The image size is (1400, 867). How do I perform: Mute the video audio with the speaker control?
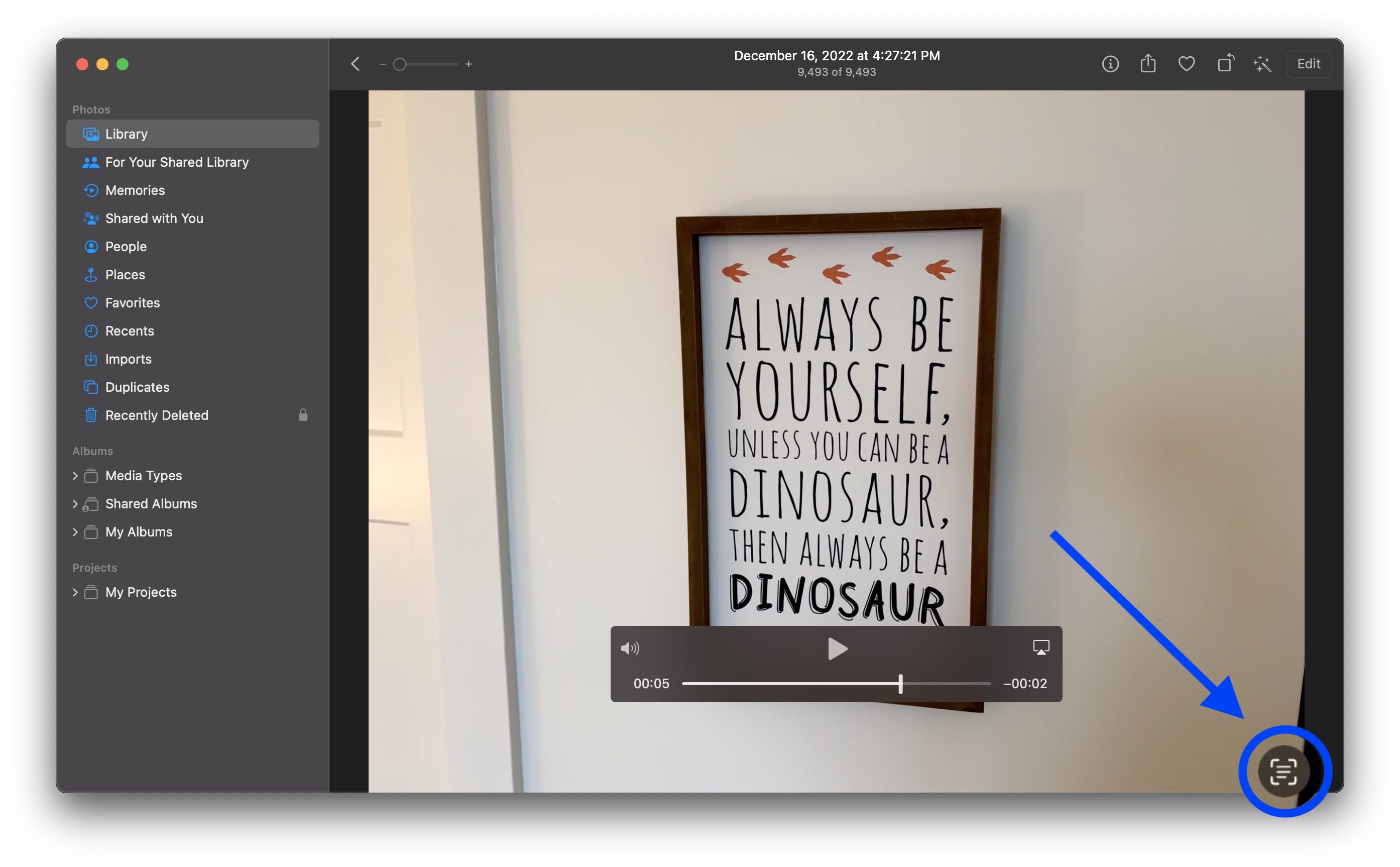click(x=631, y=648)
